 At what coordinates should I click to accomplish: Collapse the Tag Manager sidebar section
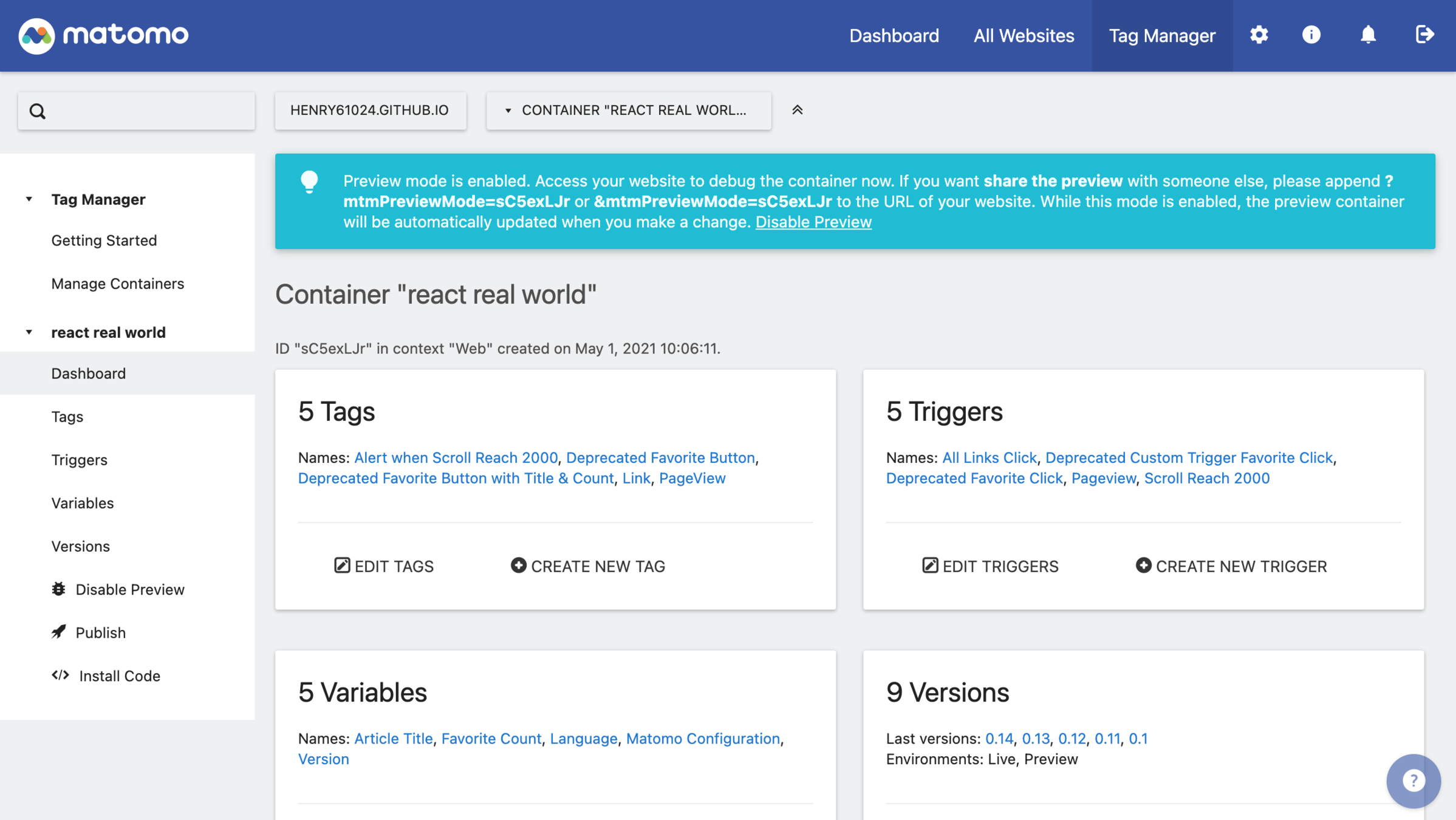tap(29, 199)
